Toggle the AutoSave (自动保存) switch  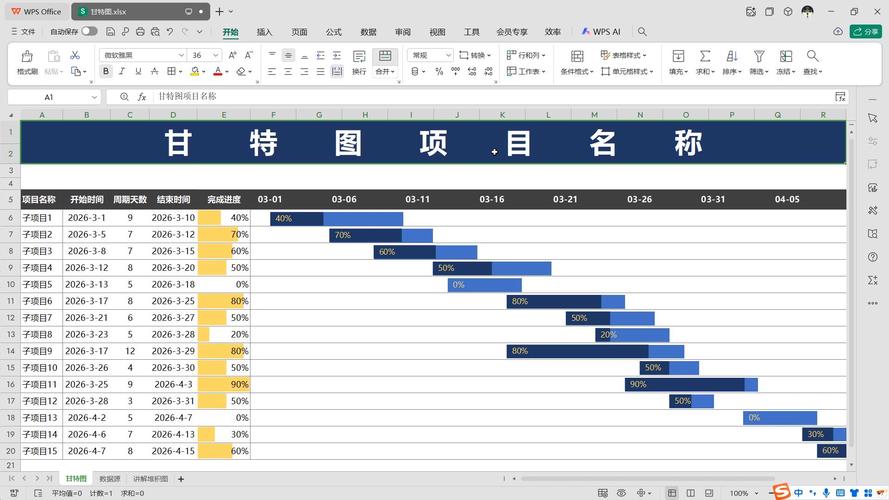click(89, 31)
